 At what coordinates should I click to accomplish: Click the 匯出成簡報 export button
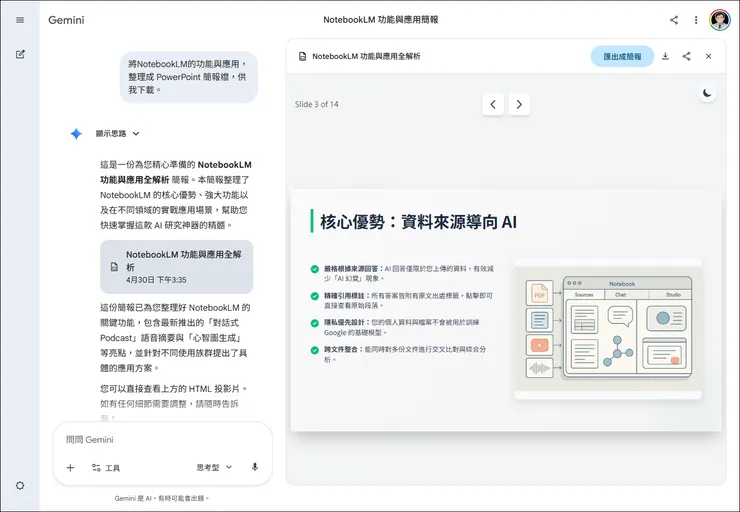click(x=622, y=56)
